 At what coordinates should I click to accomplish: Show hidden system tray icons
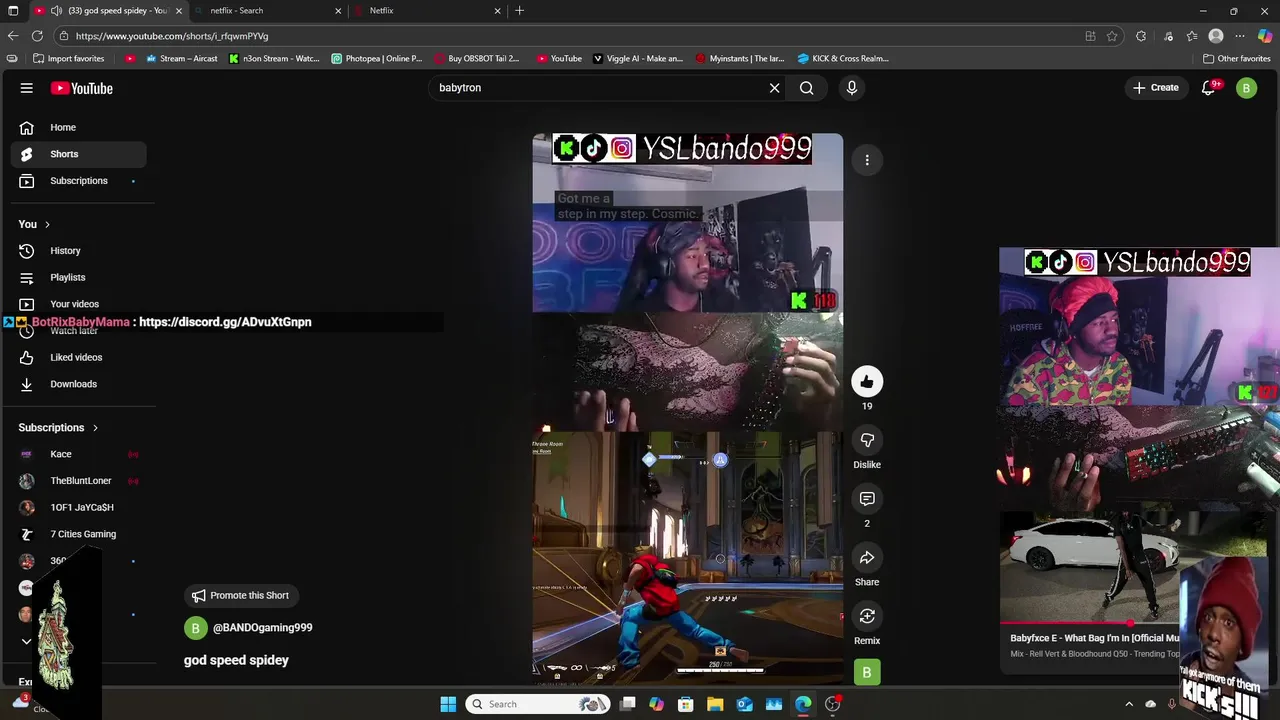coord(1129,704)
